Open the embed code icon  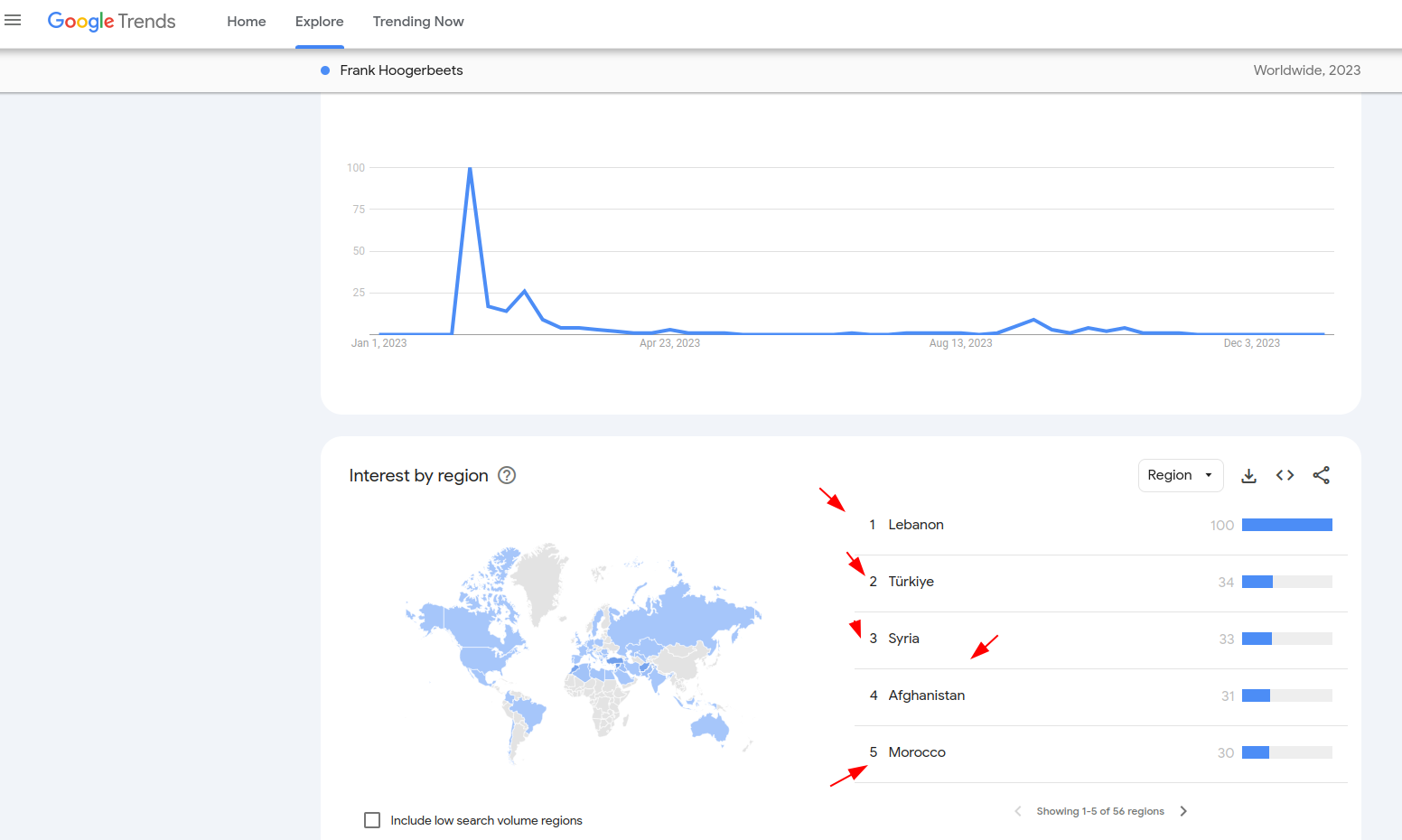(x=1285, y=475)
